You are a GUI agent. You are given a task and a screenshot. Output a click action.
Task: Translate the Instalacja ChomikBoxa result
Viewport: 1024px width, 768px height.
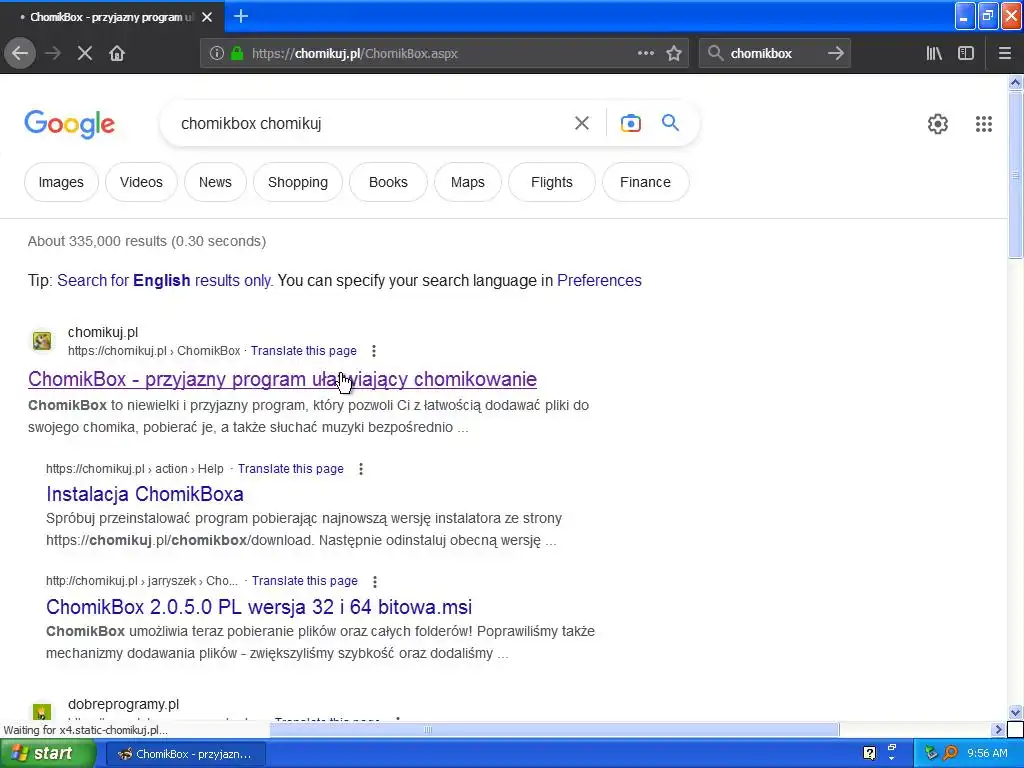tap(291, 469)
